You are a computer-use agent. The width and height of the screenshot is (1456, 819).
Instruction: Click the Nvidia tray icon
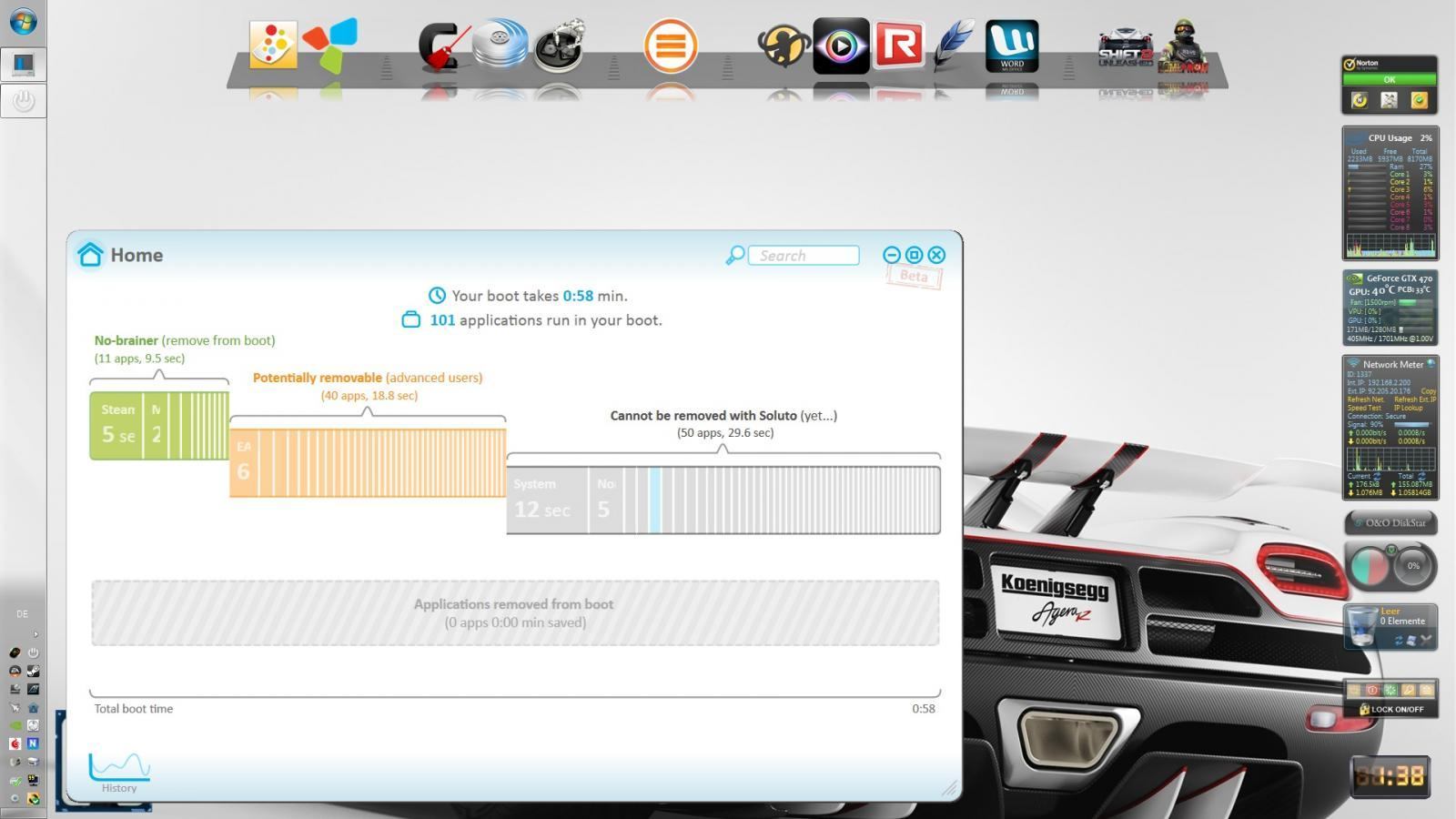tap(15, 725)
